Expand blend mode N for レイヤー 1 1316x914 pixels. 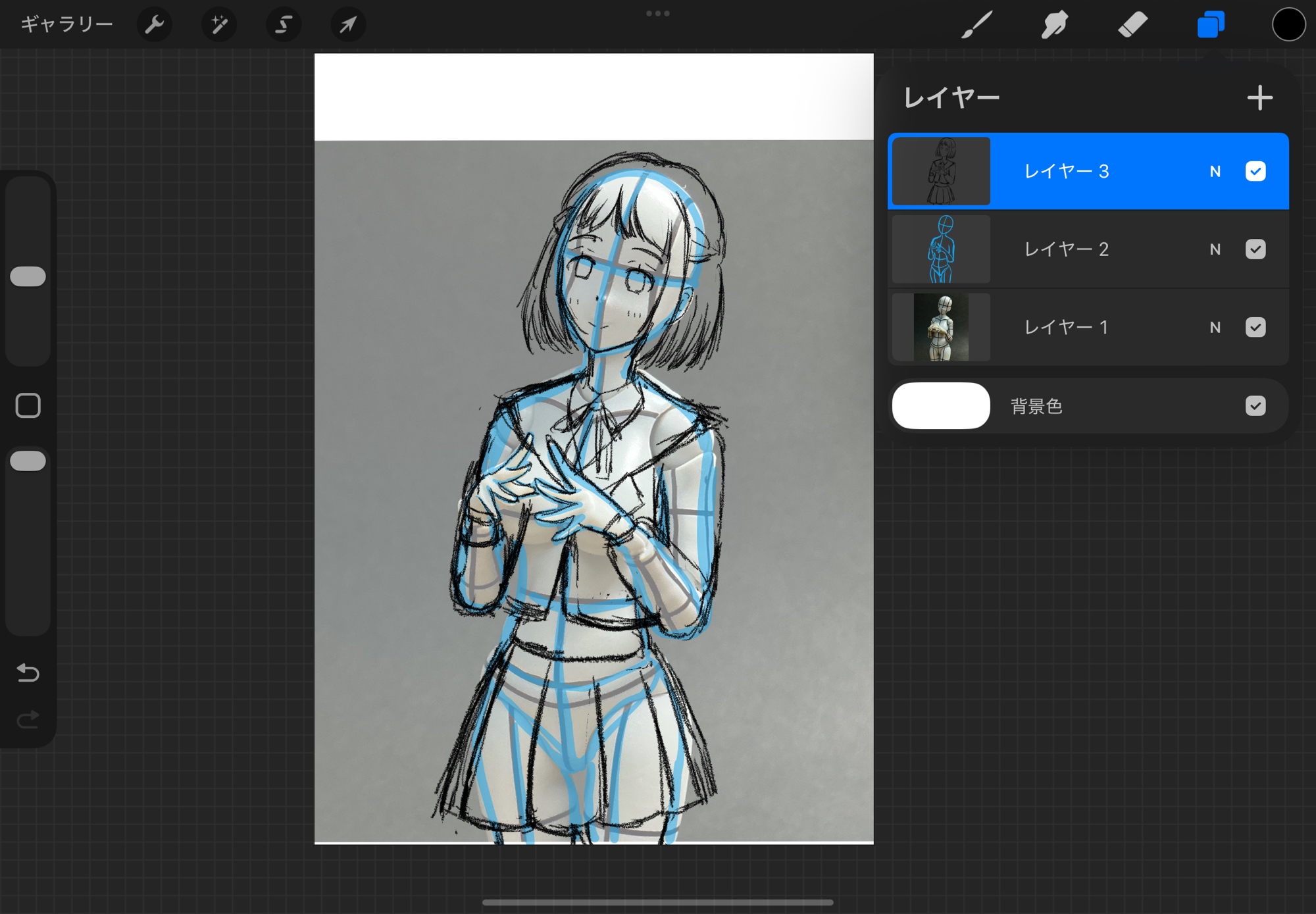[x=1215, y=327]
